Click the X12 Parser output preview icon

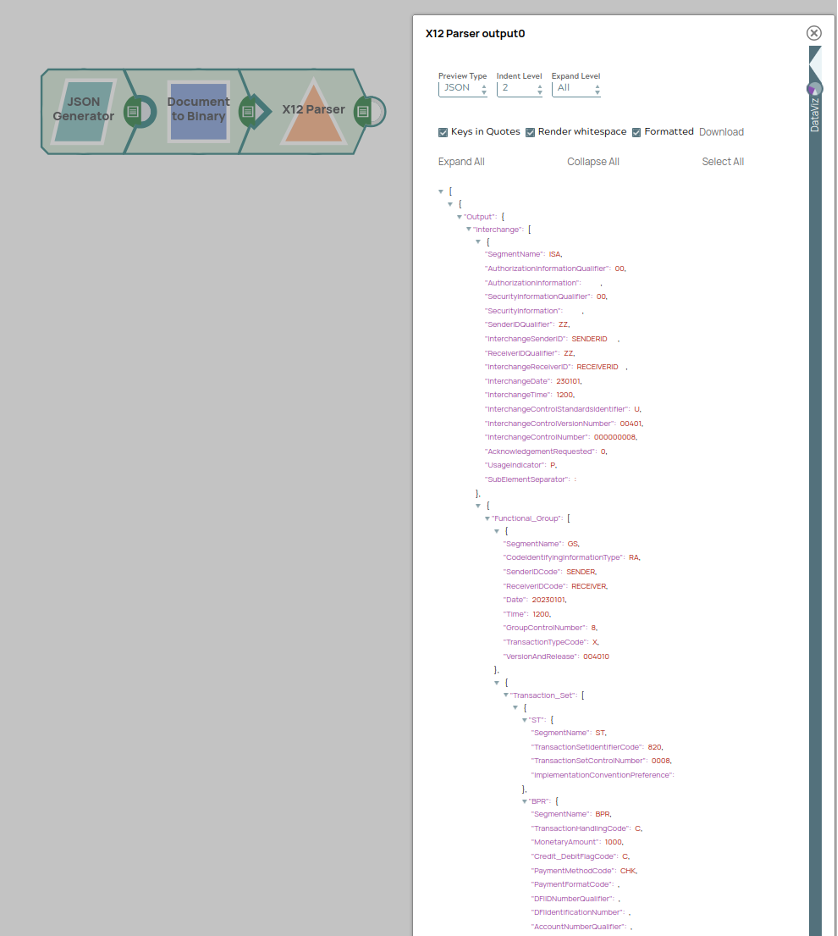click(363, 111)
